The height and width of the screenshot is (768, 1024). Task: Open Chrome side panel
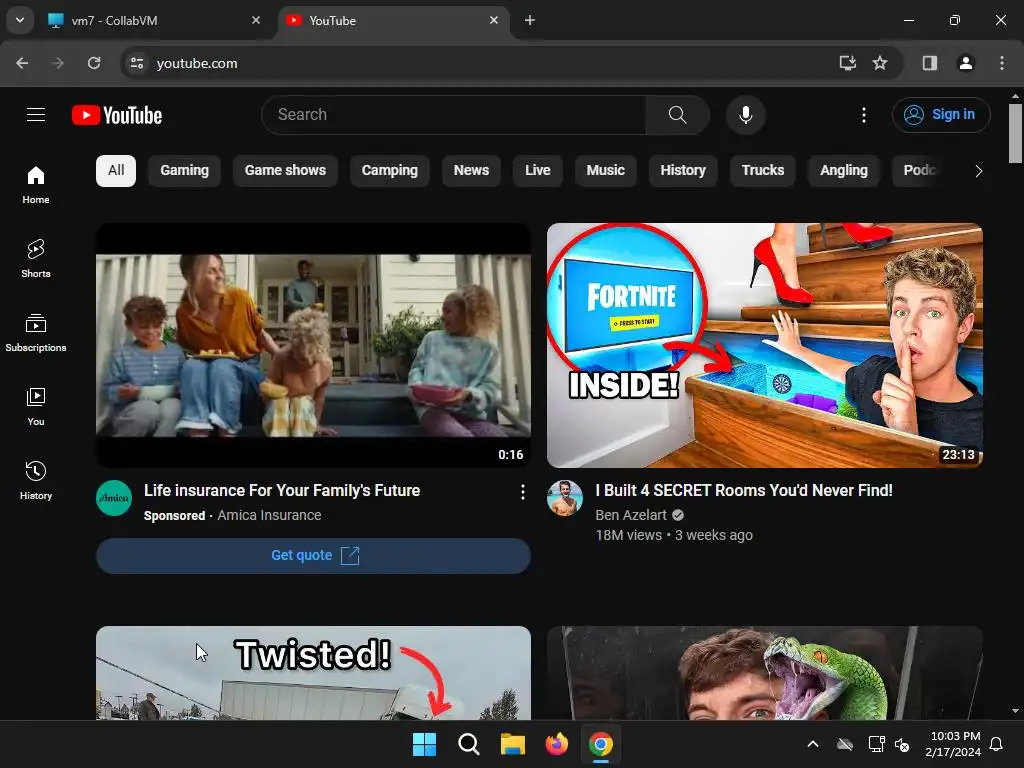929,63
